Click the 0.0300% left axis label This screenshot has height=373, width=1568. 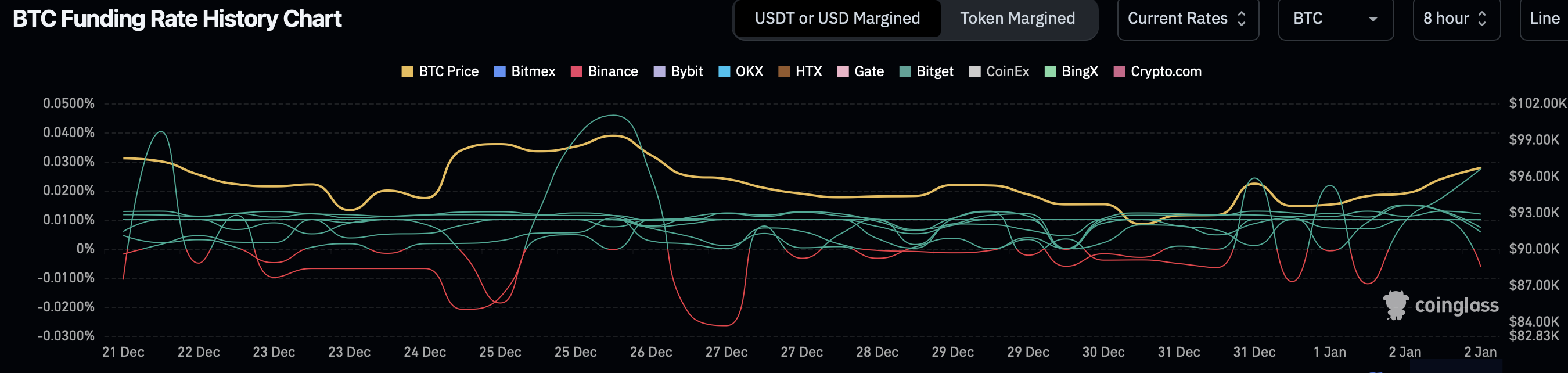(x=69, y=162)
